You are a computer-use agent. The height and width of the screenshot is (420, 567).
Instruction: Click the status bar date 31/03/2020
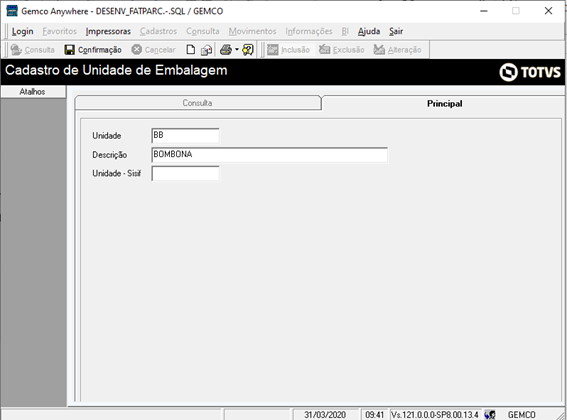coord(325,415)
